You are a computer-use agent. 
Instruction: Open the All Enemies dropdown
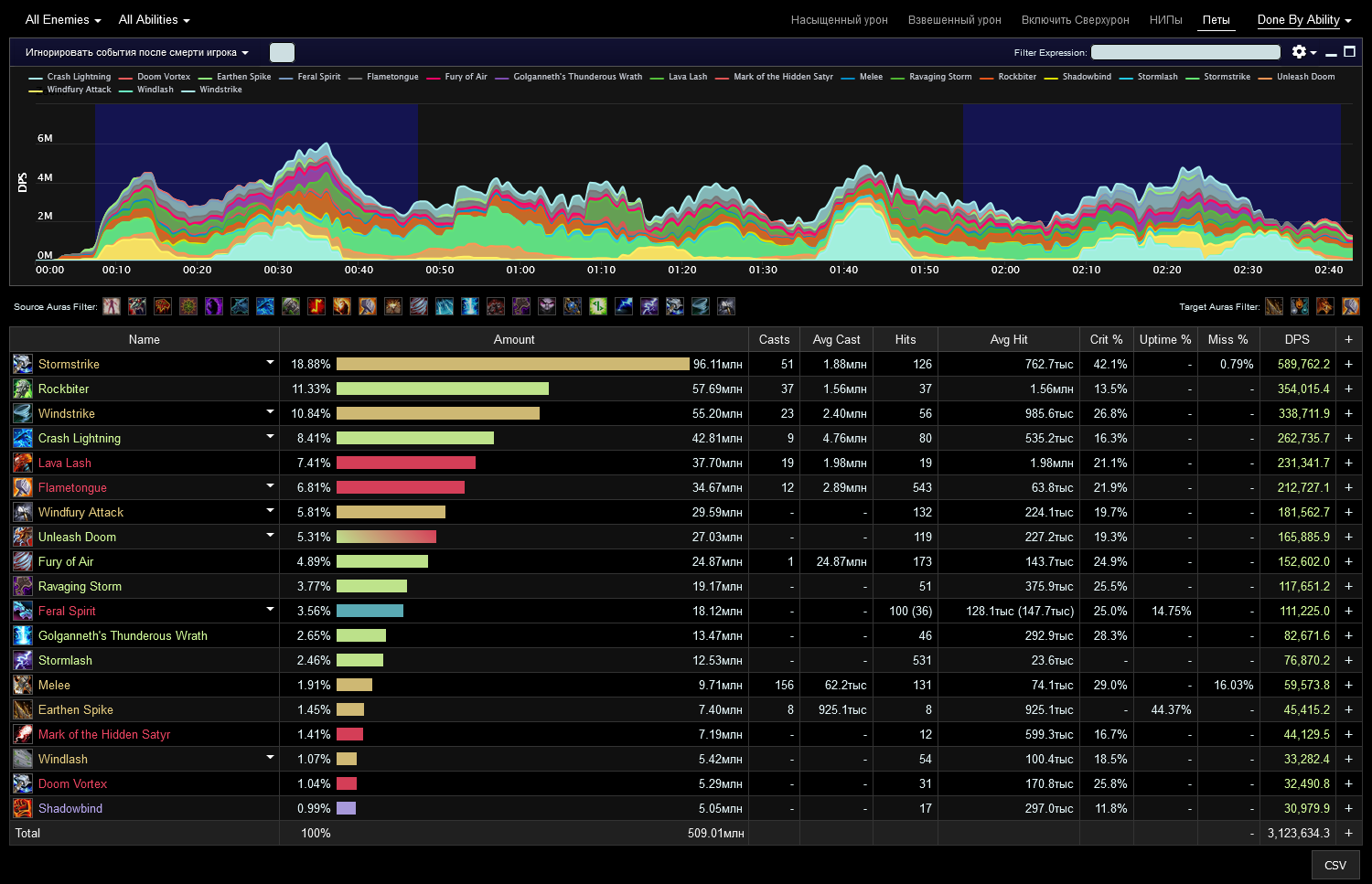(63, 20)
